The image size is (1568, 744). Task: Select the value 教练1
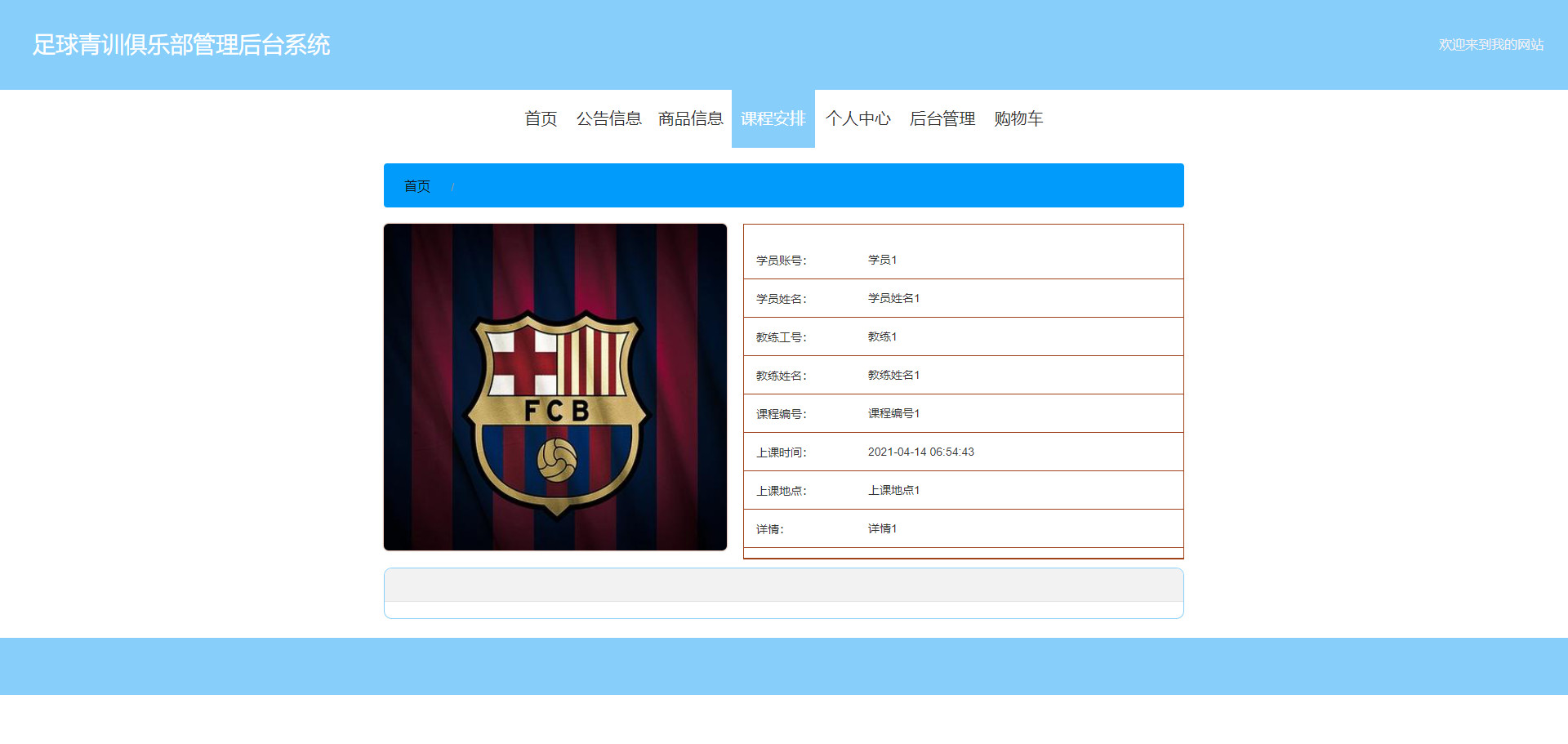882,336
